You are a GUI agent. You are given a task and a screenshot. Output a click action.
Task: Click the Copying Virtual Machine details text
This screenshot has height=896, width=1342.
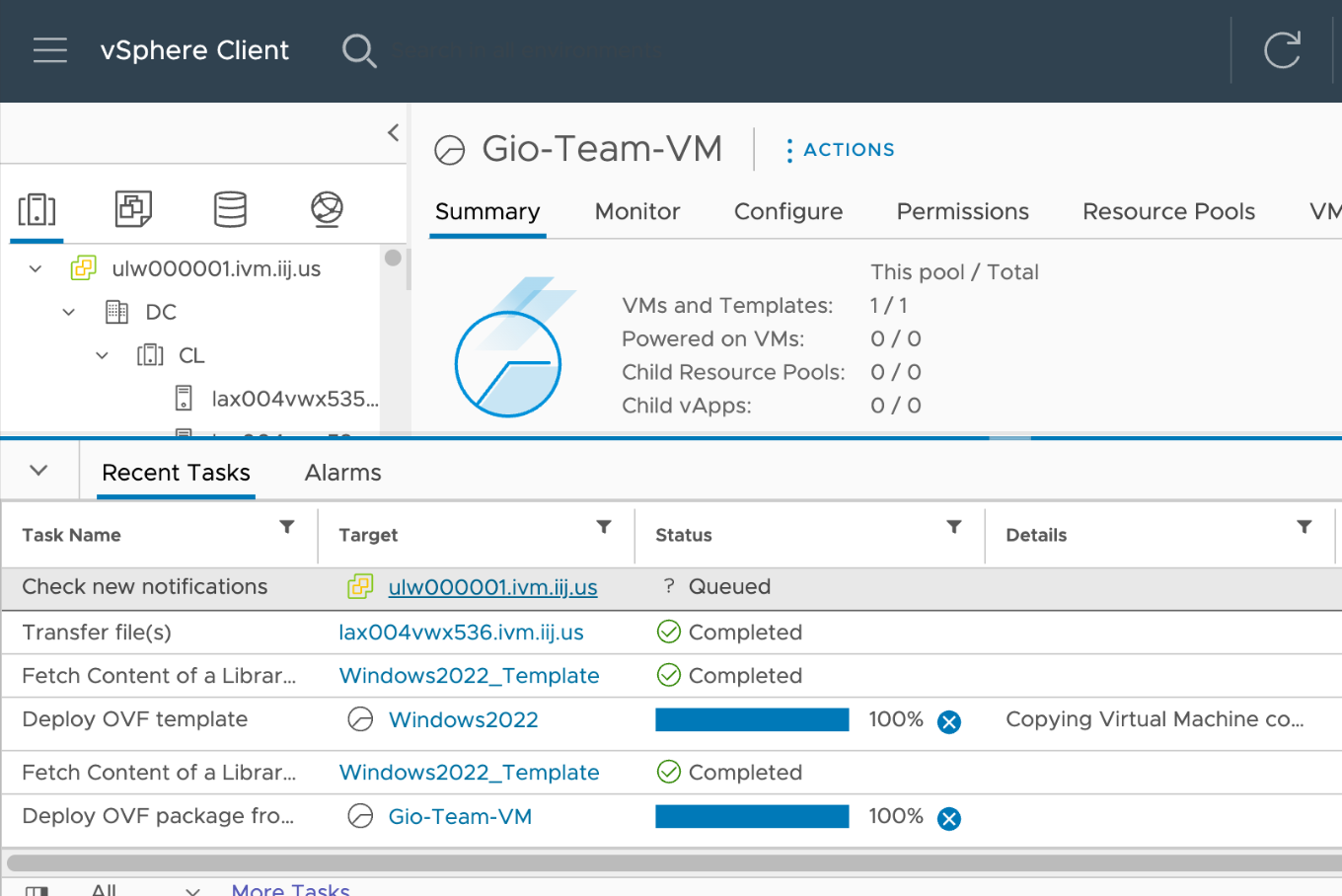[x=1155, y=719]
